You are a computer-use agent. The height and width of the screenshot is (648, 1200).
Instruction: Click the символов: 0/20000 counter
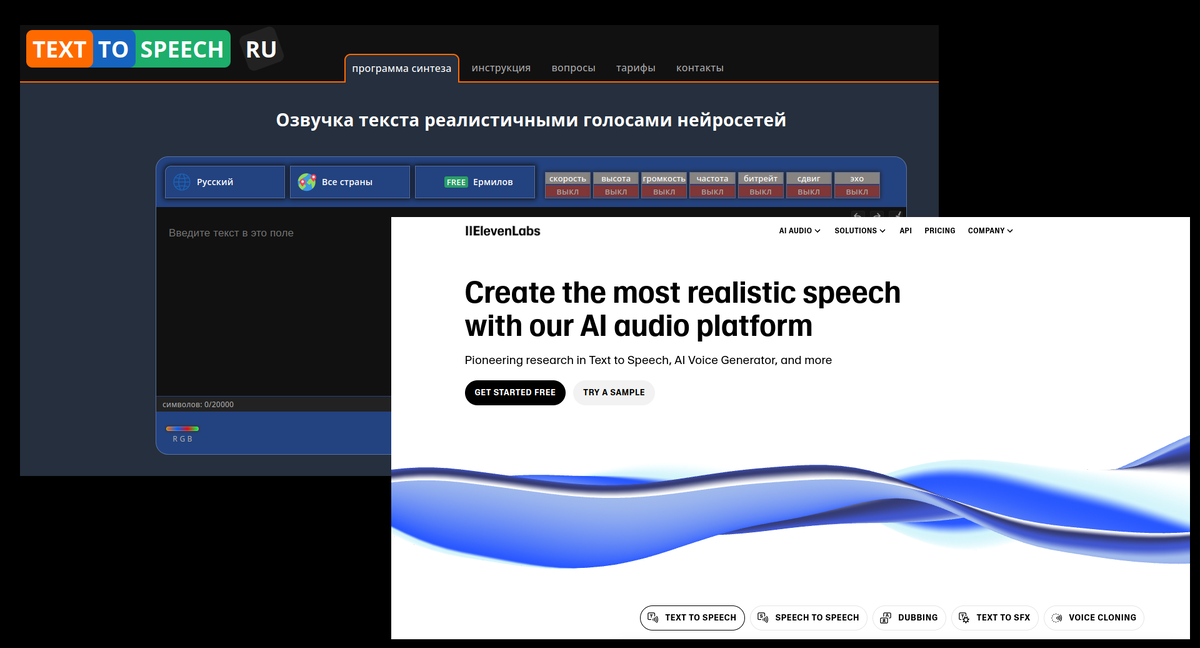[x=198, y=405]
